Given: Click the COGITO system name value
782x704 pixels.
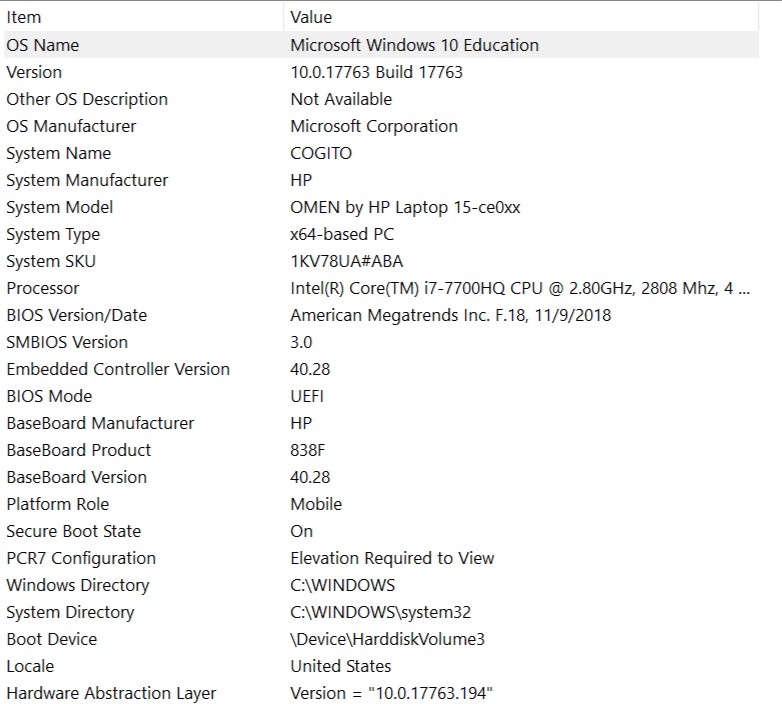Looking at the screenshot, I should pos(321,153).
